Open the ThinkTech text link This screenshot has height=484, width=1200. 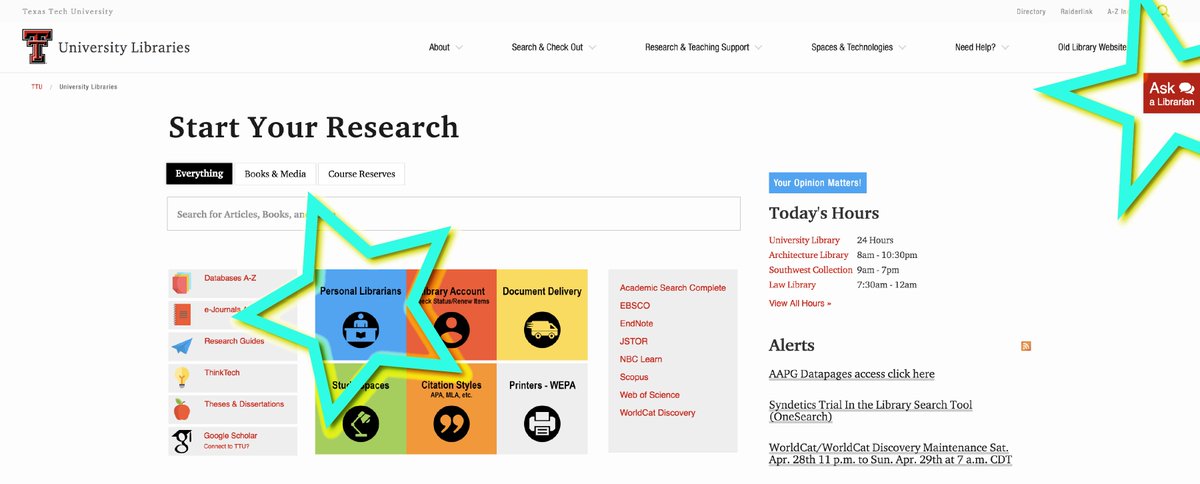(x=222, y=372)
